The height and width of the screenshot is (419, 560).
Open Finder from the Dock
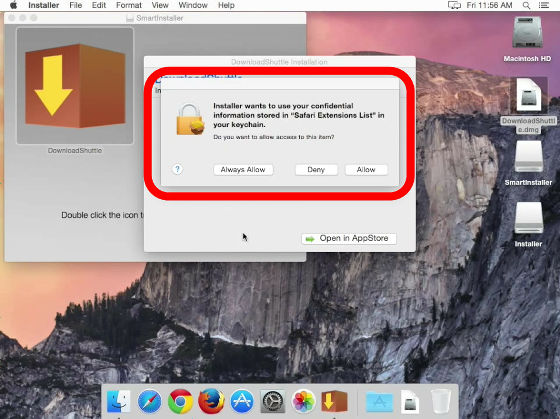pyautogui.click(x=119, y=401)
